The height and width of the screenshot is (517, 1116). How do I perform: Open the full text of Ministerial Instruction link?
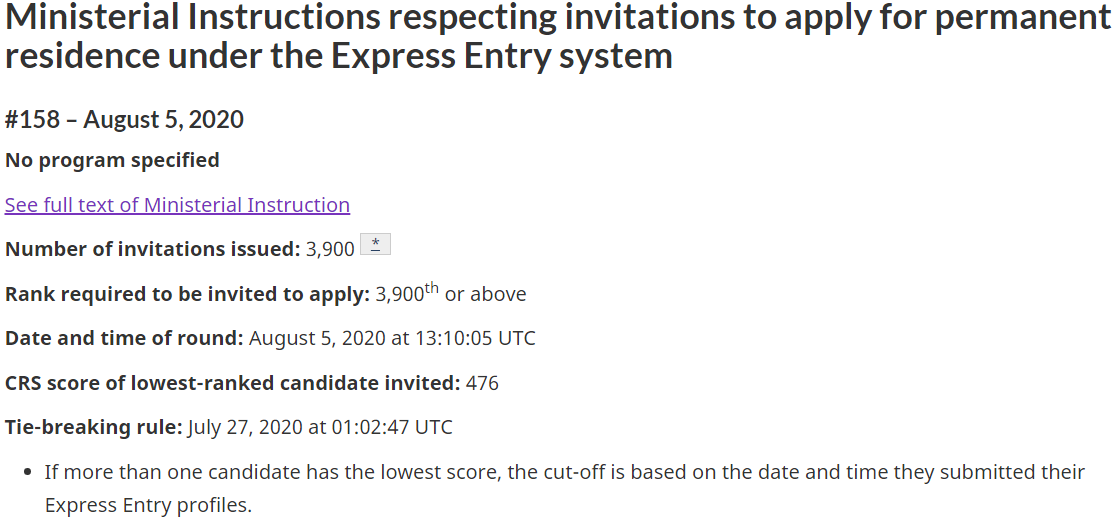tap(177, 205)
